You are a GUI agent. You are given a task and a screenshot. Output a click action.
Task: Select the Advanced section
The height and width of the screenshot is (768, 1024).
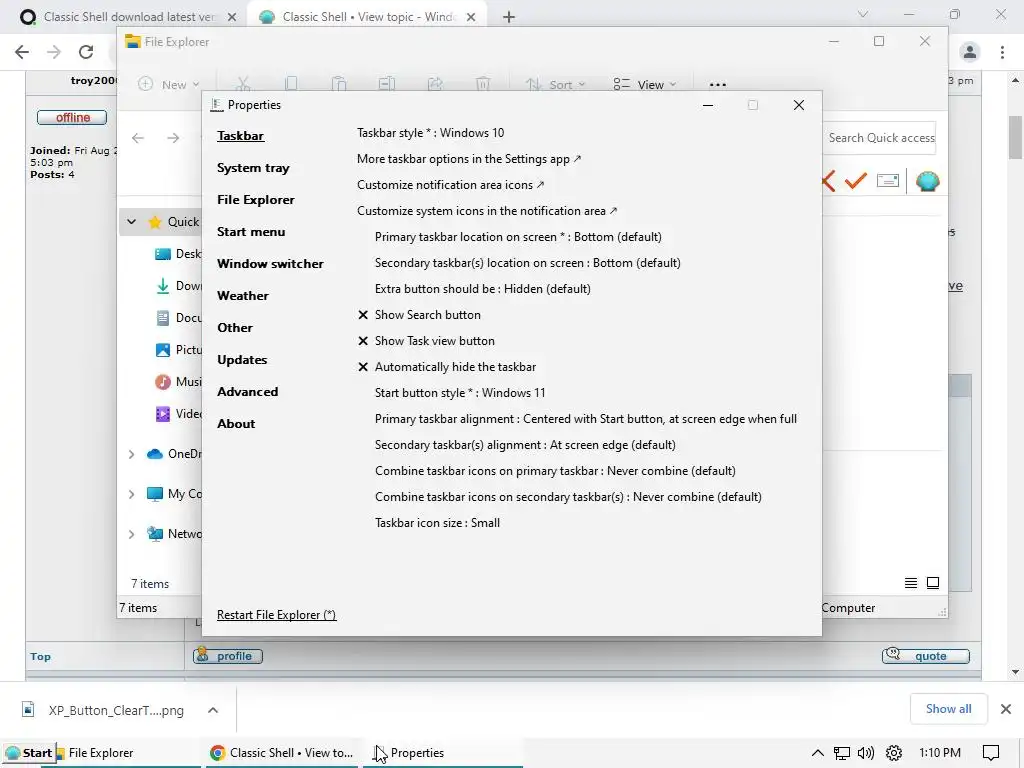click(248, 392)
